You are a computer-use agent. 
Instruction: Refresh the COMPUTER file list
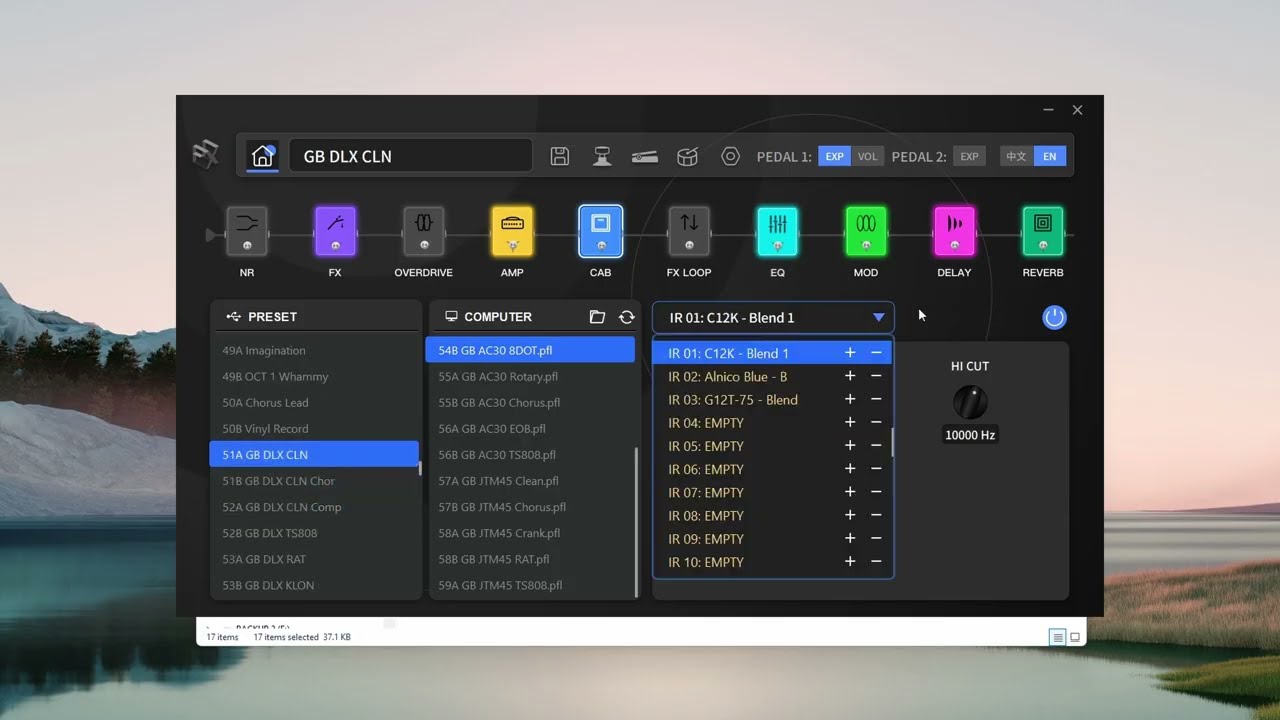[626, 317]
